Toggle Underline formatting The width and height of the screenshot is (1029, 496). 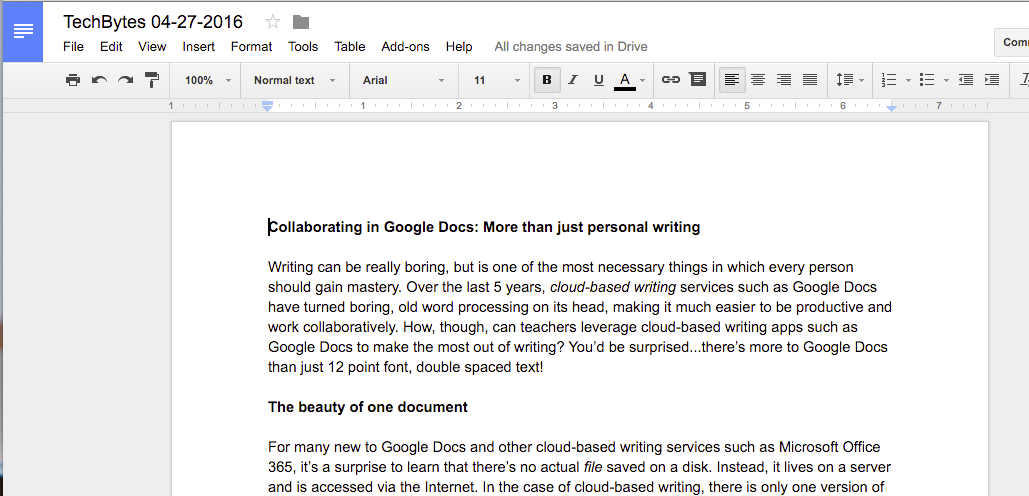[598, 80]
